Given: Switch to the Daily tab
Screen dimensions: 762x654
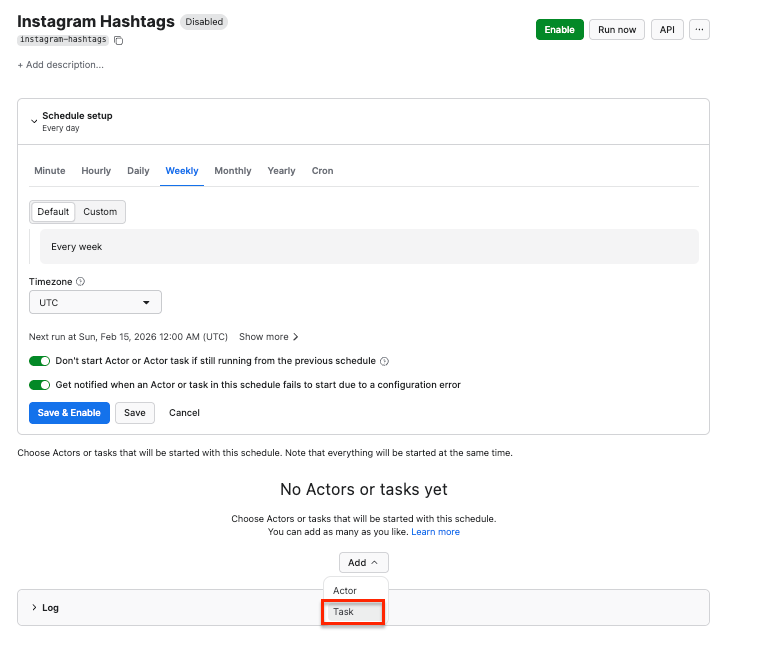Looking at the screenshot, I should point(138,171).
